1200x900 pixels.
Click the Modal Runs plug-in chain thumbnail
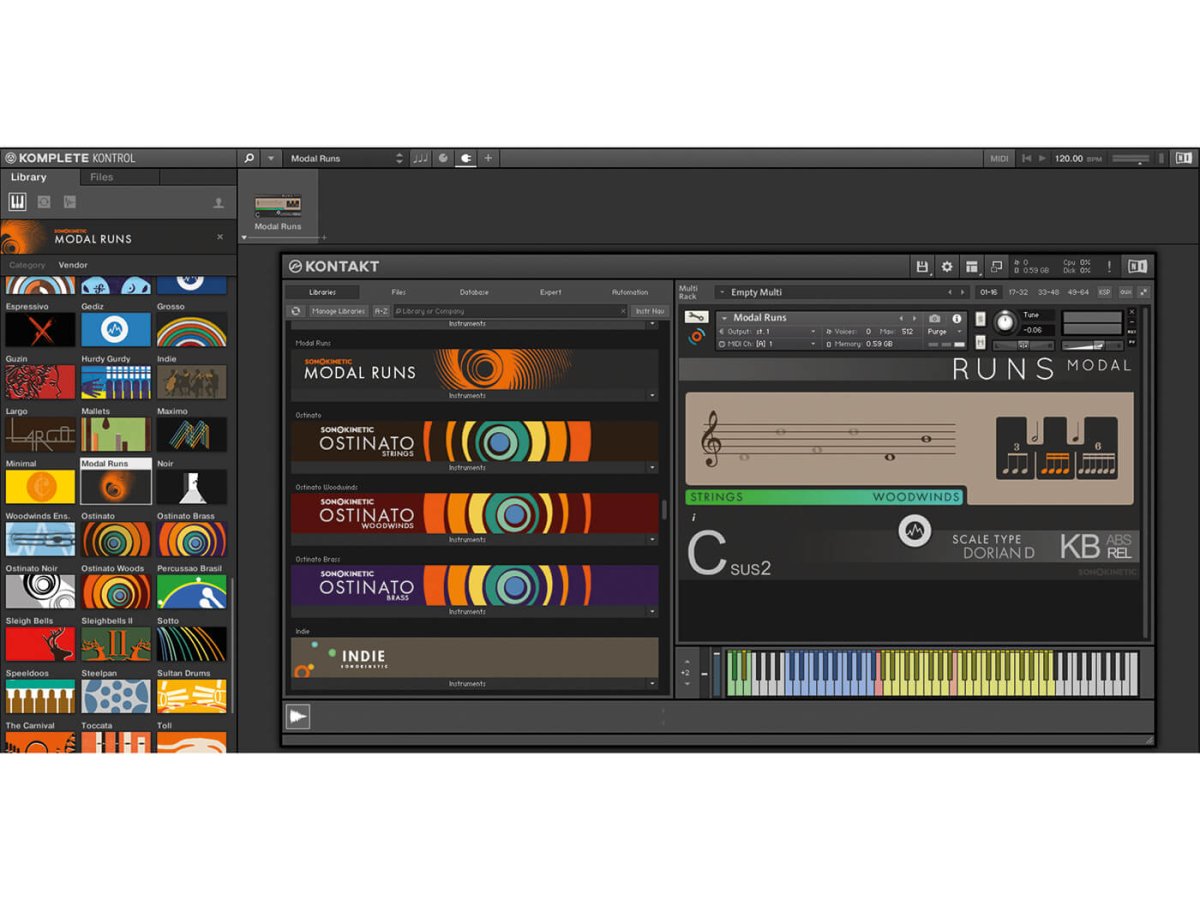pos(278,206)
